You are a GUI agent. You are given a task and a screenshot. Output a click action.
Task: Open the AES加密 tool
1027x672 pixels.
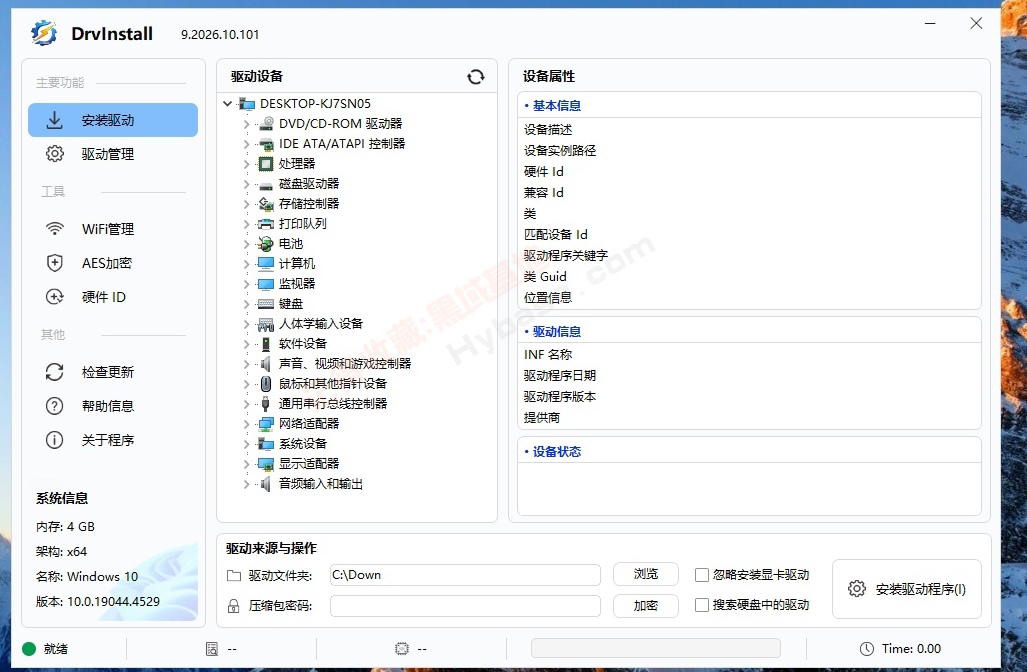pos(113,263)
